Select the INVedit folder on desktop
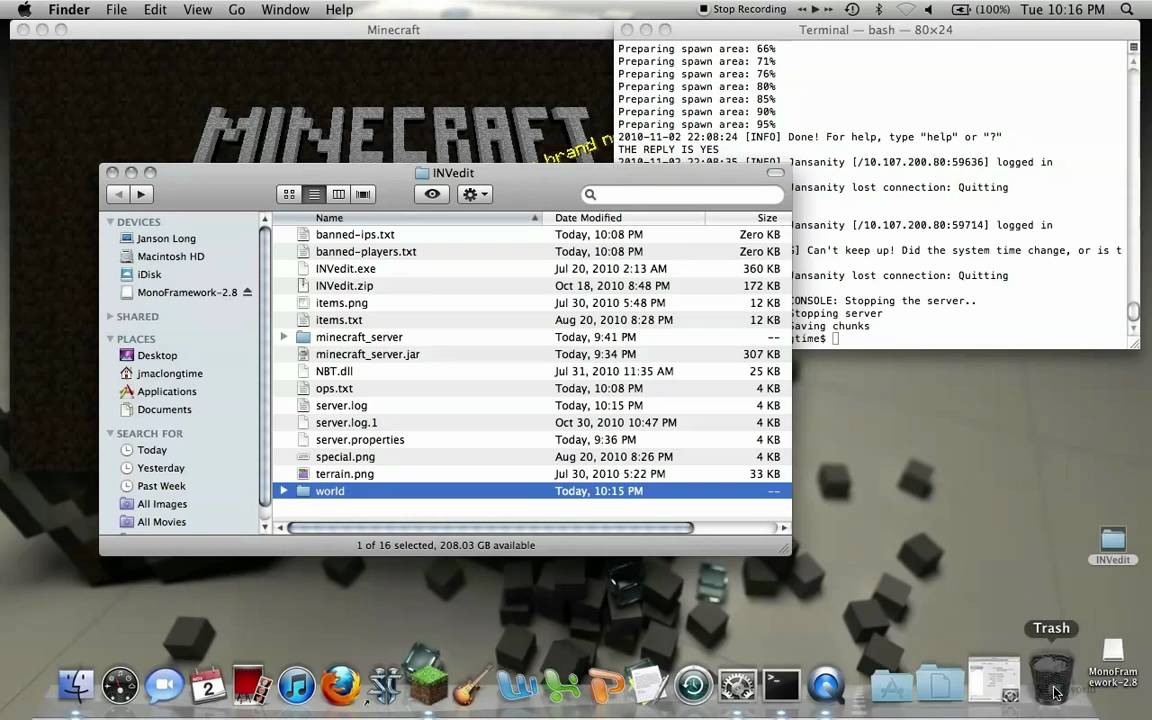Viewport: 1152px width, 720px height. coord(1113,546)
